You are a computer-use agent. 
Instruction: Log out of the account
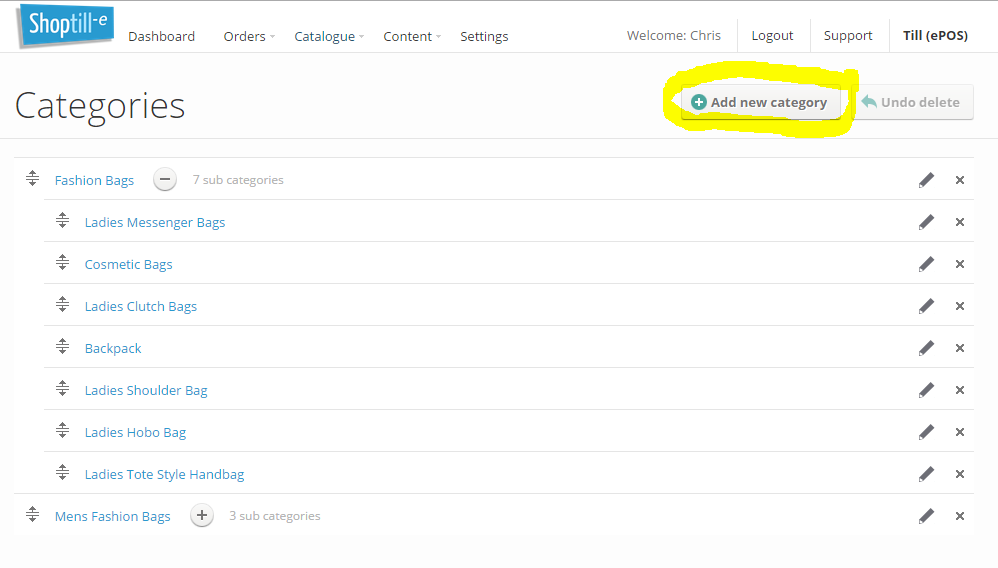[x=772, y=36]
